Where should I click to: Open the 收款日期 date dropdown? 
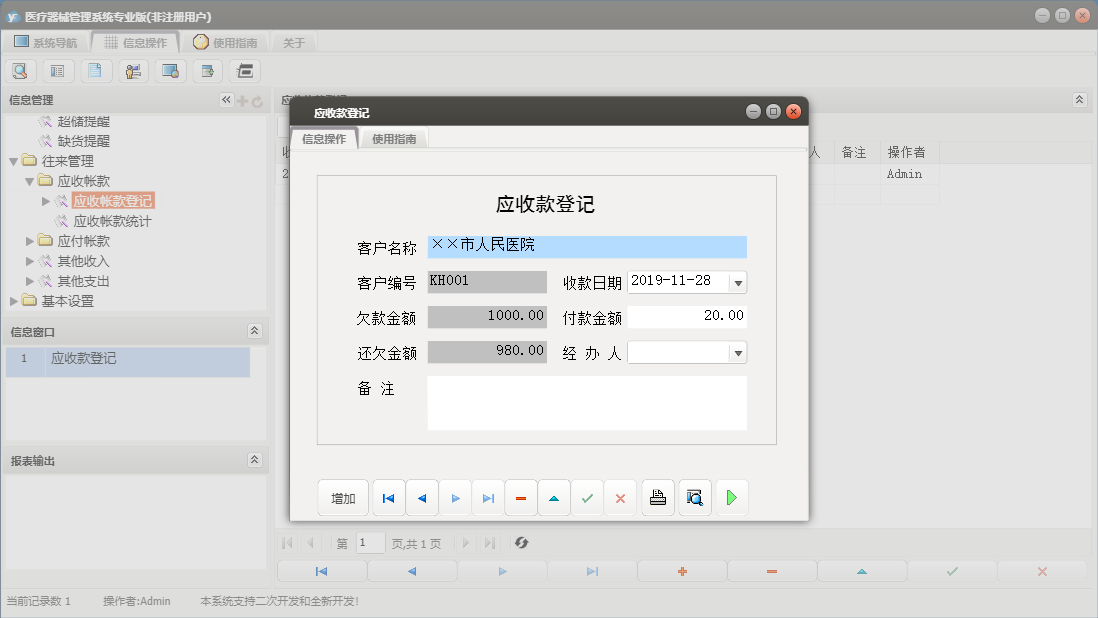(x=737, y=282)
